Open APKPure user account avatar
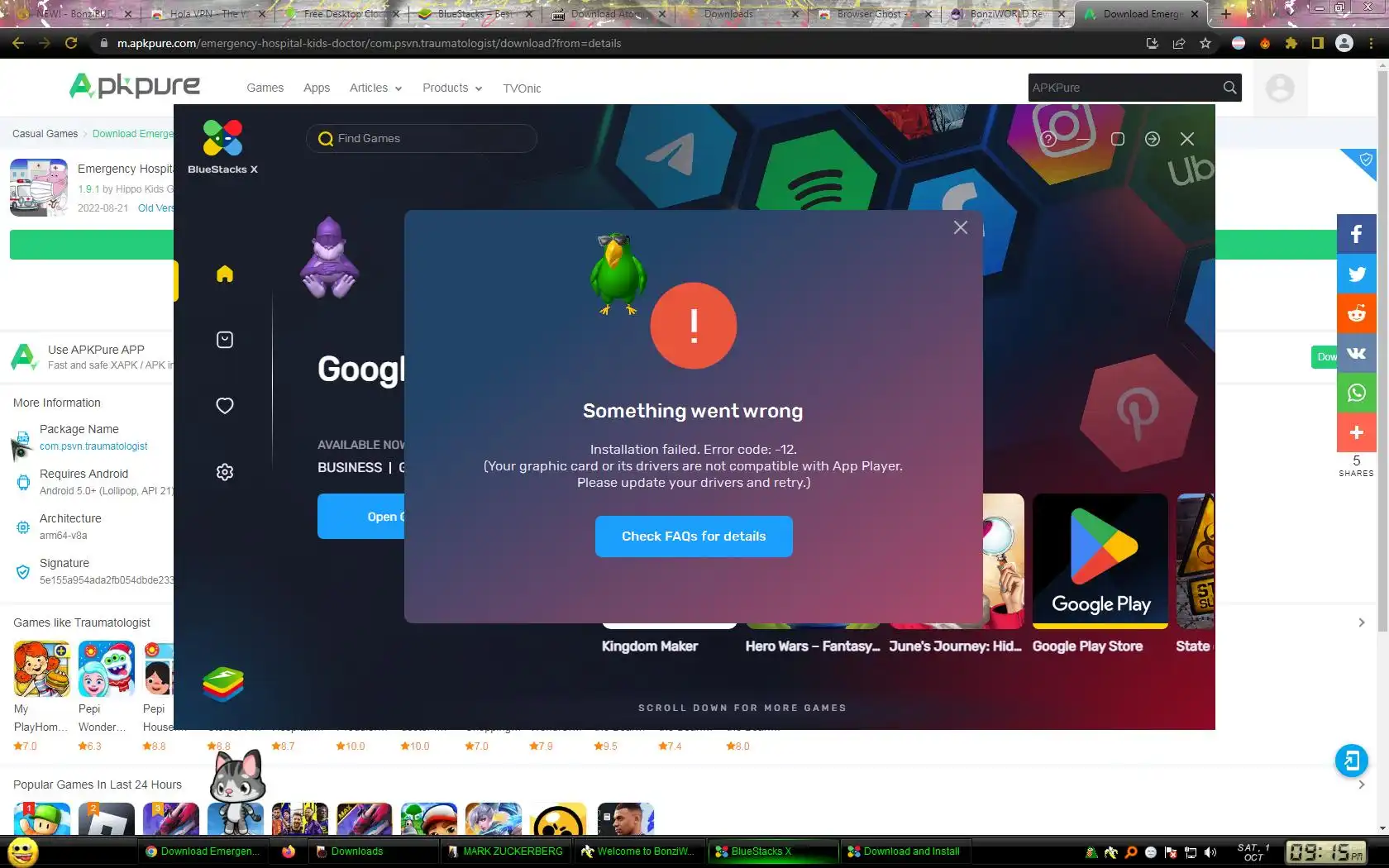This screenshot has width=1389, height=868. tap(1280, 88)
